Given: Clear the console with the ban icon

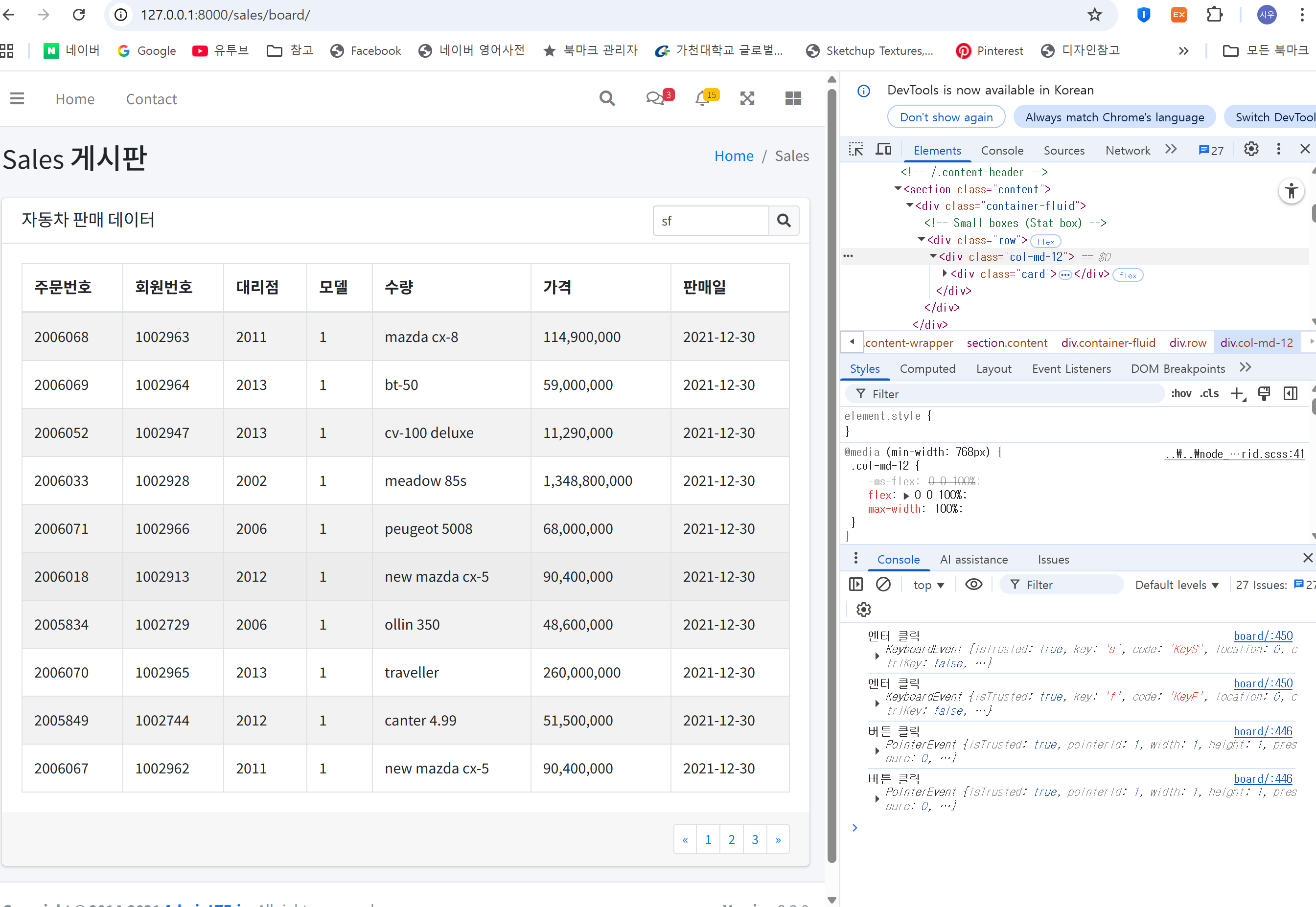Looking at the screenshot, I should click(x=883, y=584).
